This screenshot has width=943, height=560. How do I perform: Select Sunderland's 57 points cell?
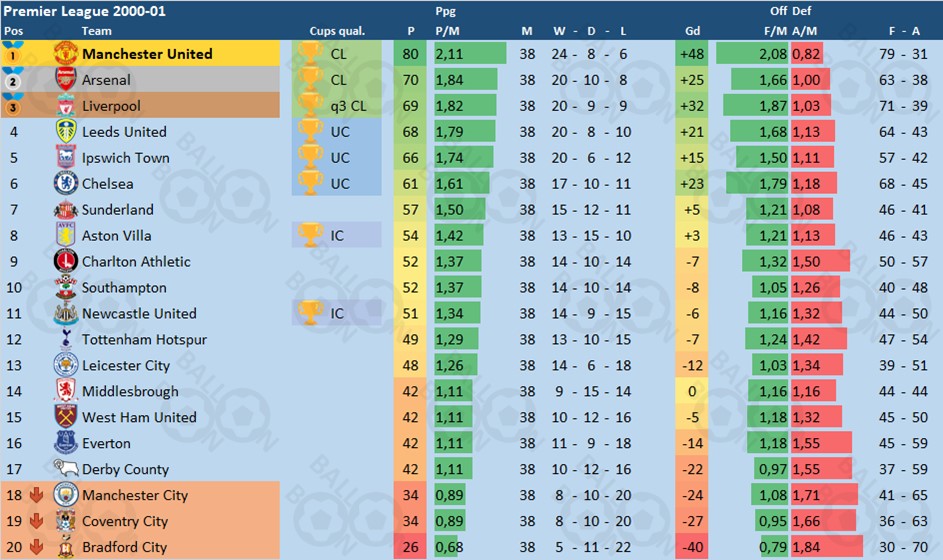point(410,209)
